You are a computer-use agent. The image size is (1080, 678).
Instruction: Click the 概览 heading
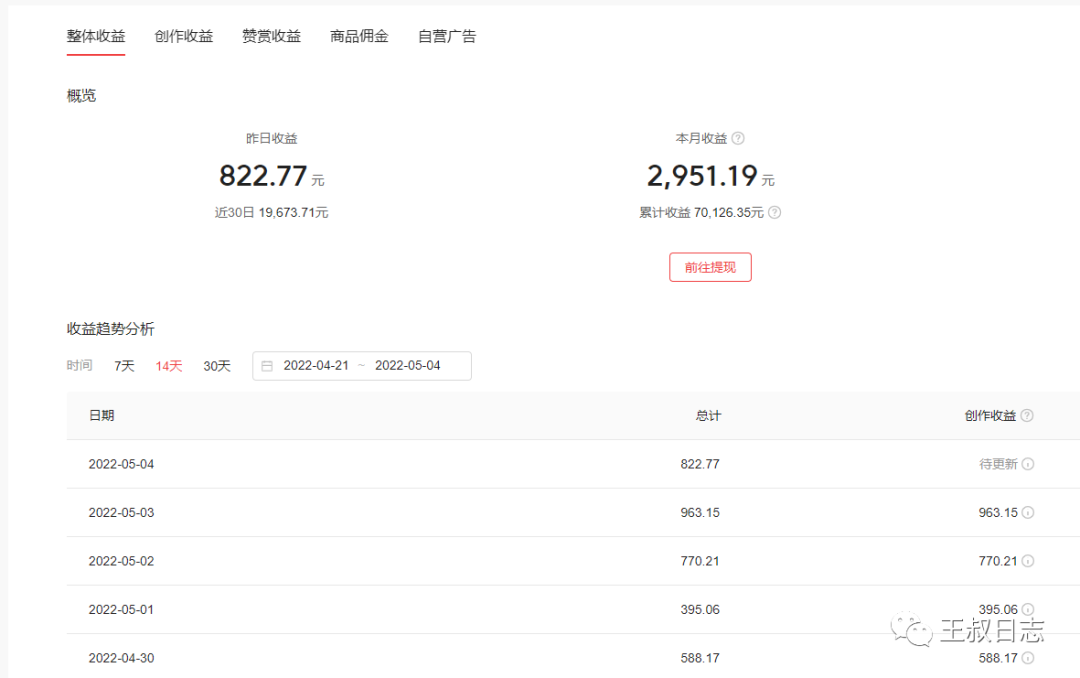coord(81,96)
